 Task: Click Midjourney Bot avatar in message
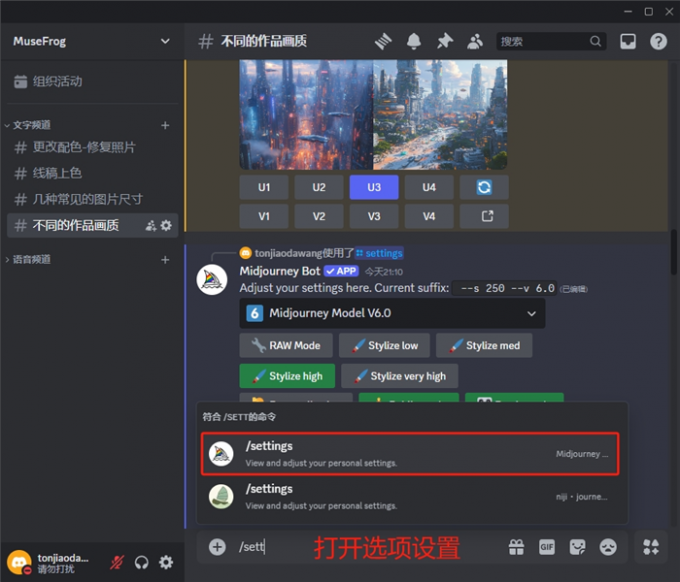pos(212,280)
